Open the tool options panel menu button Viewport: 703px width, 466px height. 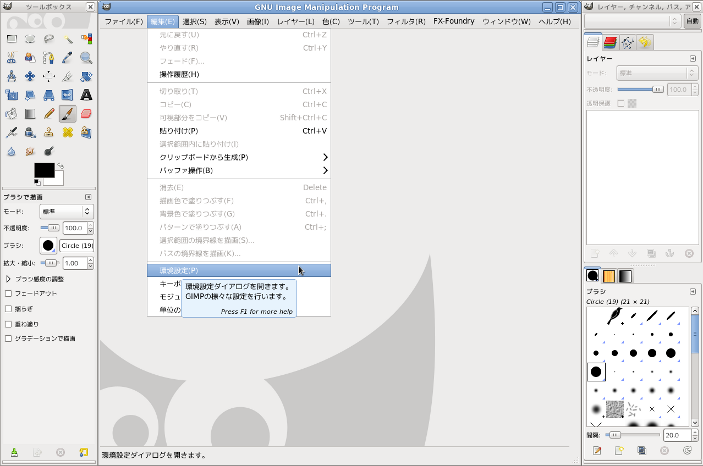(88, 197)
